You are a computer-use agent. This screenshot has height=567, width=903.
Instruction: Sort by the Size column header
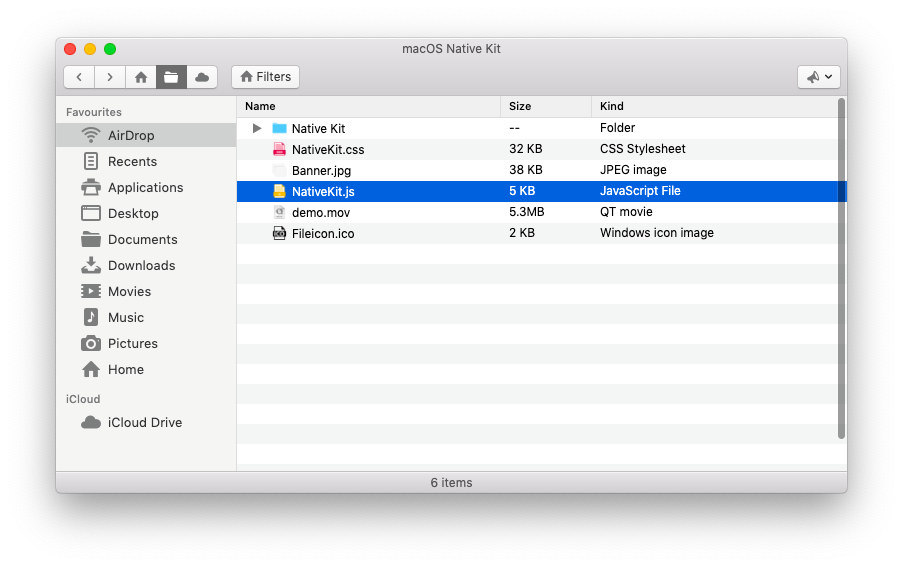[x=546, y=106]
